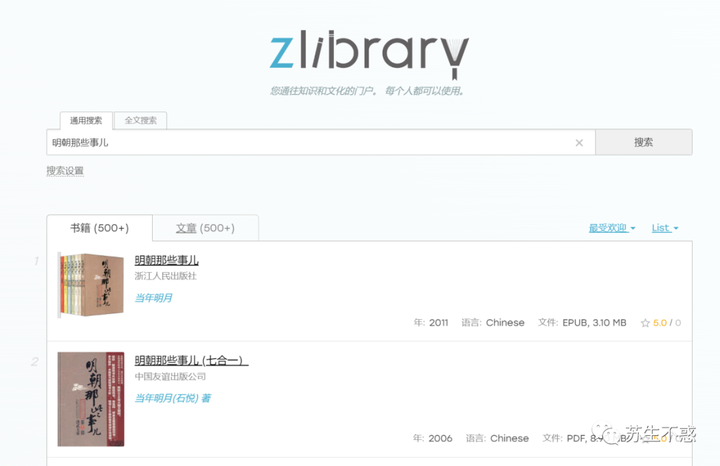
Task: Open the author link 当年明月
Action: 153,298
